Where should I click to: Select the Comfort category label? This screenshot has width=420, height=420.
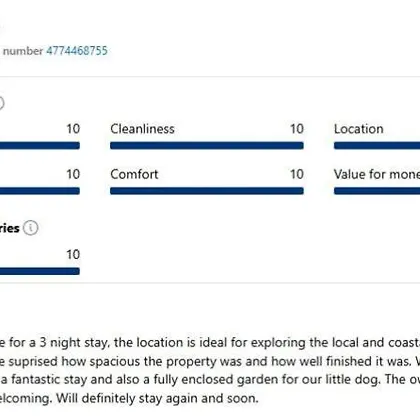(x=134, y=174)
